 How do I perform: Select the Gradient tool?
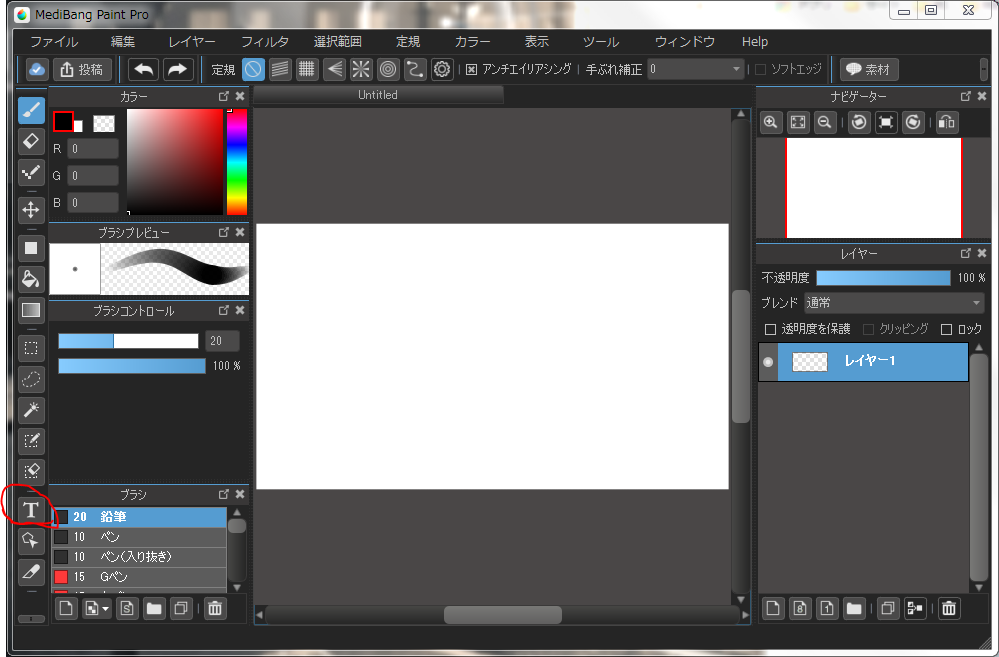point(31,310)
